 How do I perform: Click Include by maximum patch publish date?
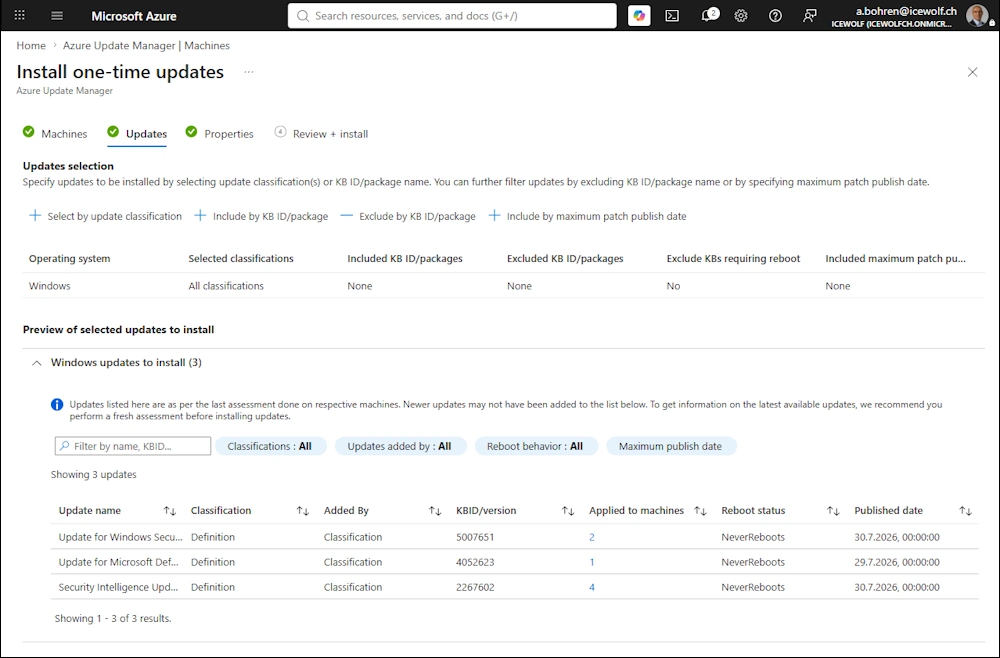click(587, 216)
